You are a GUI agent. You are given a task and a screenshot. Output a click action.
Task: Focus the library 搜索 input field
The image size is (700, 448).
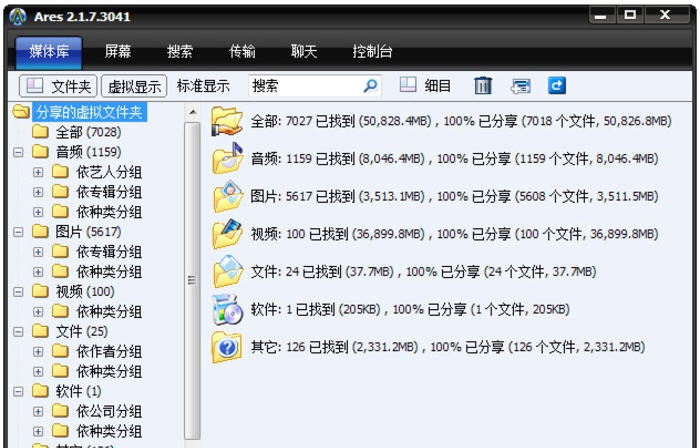tap(315, 86)
